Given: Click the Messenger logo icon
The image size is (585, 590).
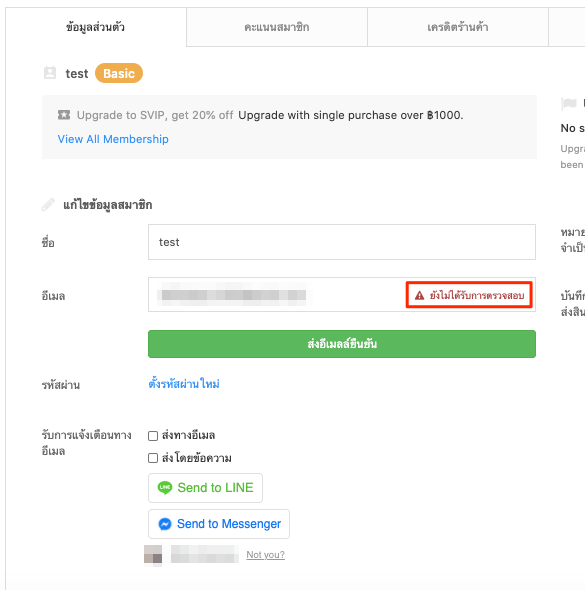Looking at the screenshot, I should pos(165,524).
